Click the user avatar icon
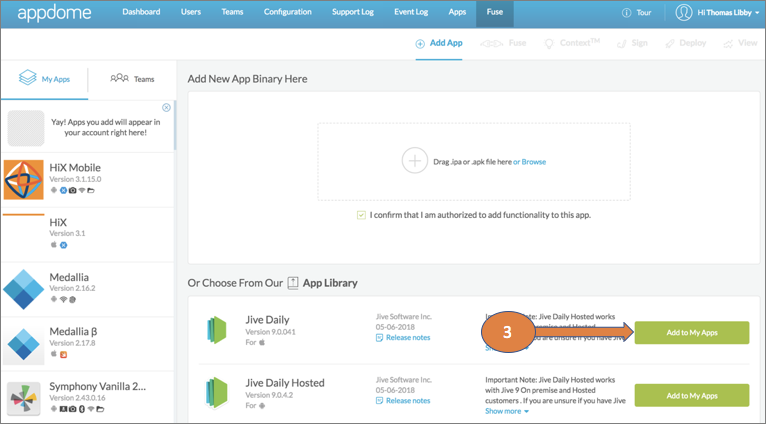The width and height of the screenshot is (766, 424). pos(684,13)
